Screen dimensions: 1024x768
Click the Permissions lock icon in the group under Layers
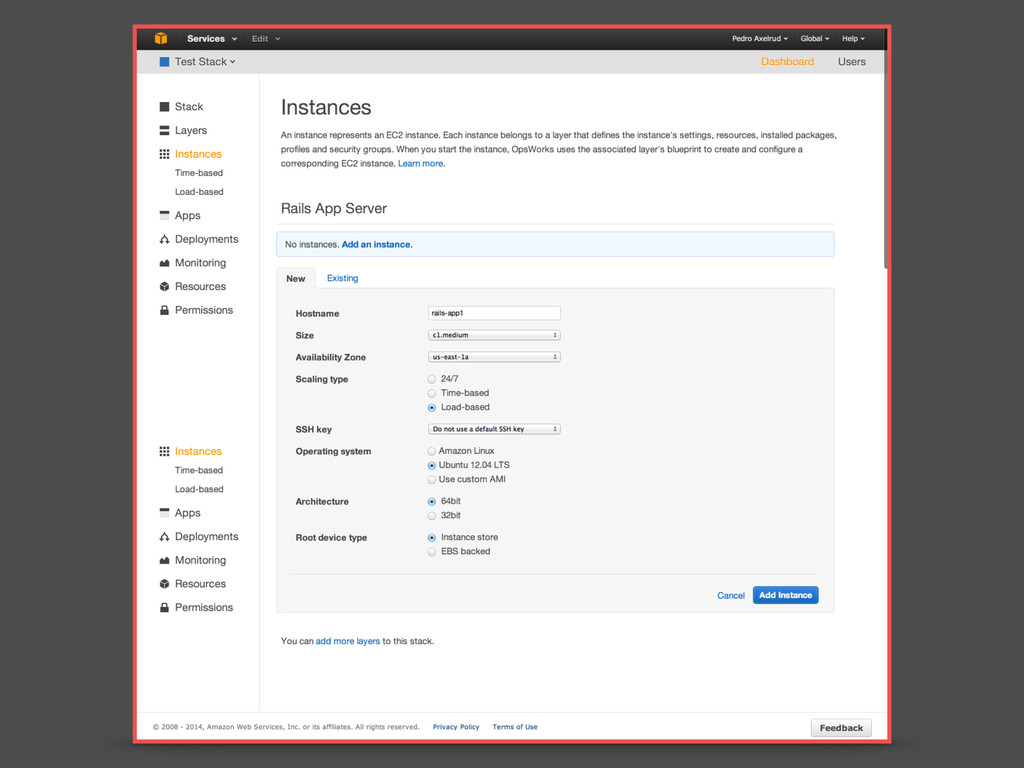coord(164,310)
